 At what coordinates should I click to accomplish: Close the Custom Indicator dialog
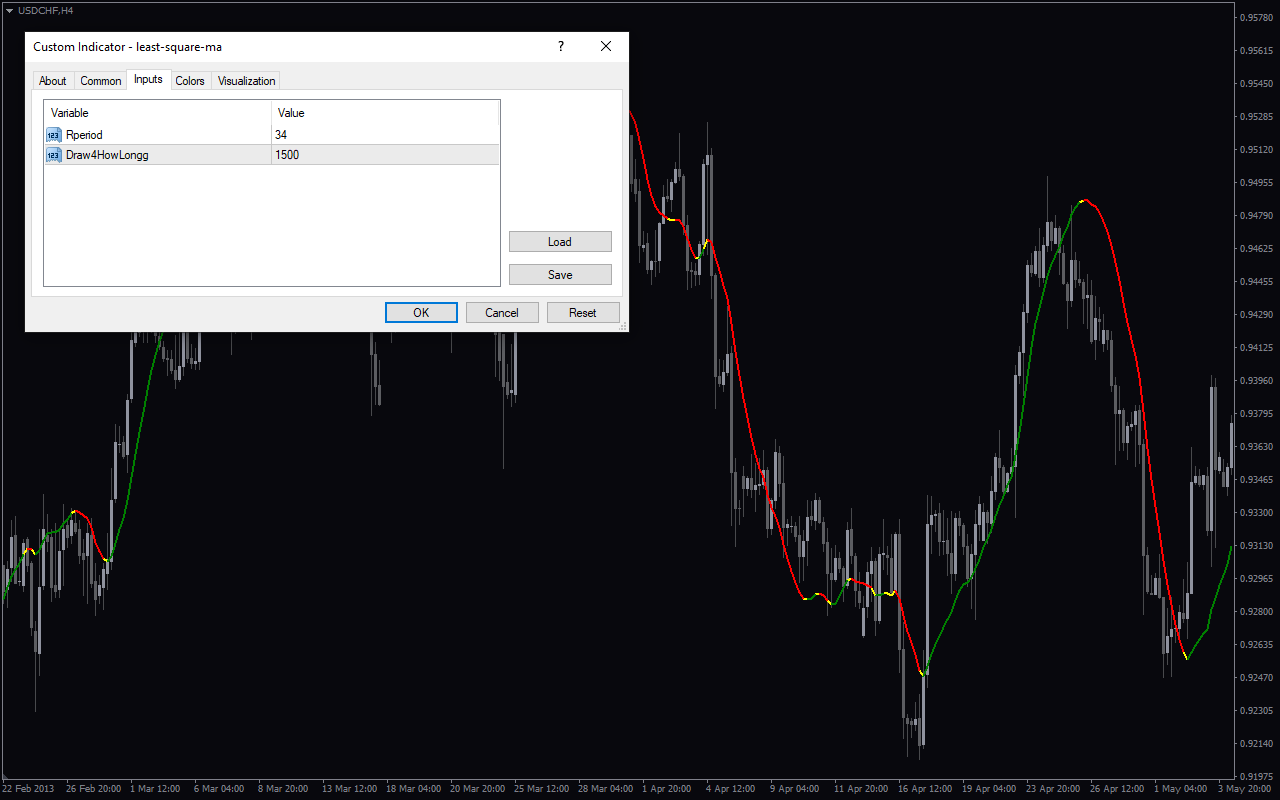606,46
